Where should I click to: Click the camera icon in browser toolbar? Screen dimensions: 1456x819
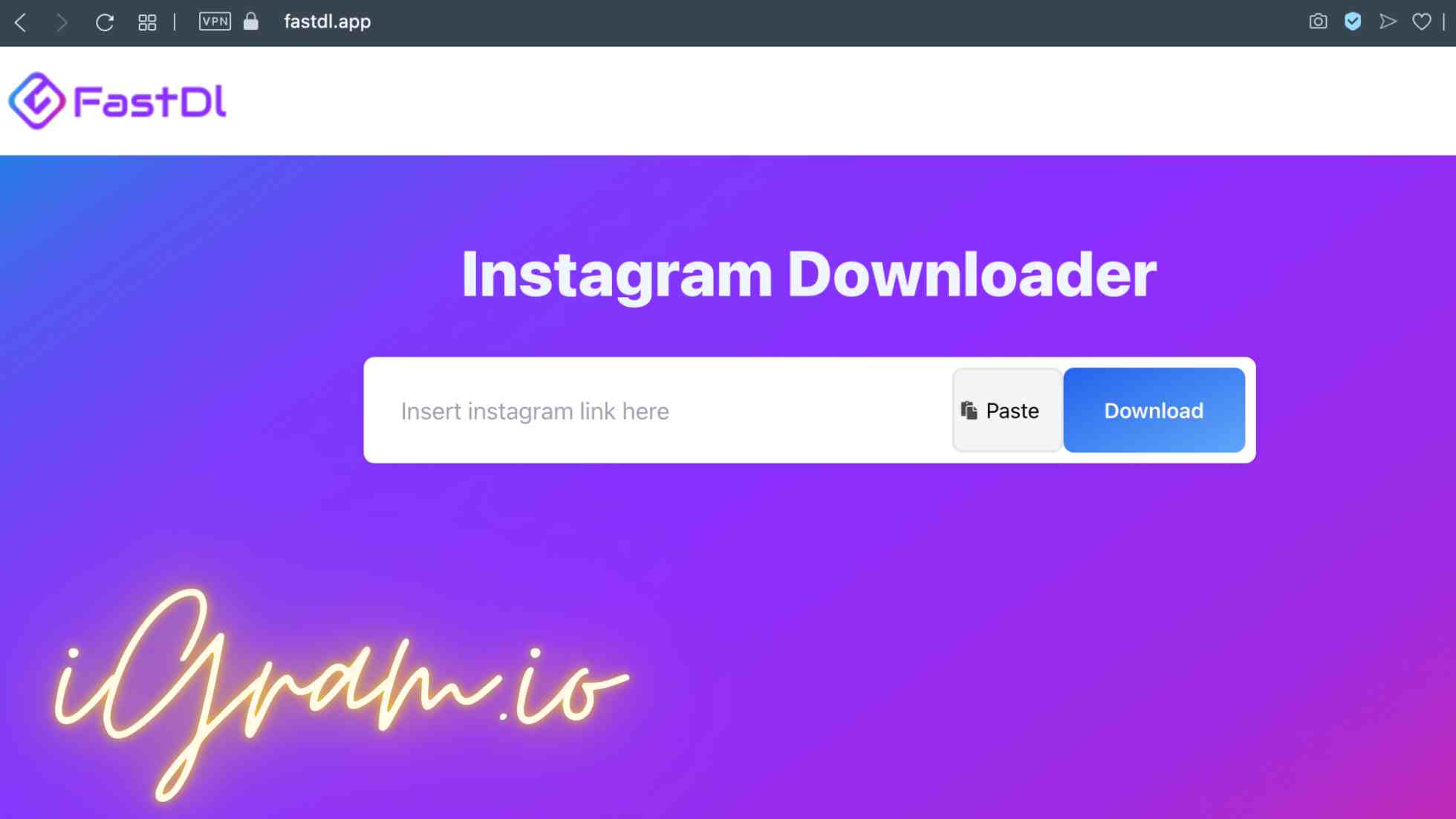coord(1318,22)
